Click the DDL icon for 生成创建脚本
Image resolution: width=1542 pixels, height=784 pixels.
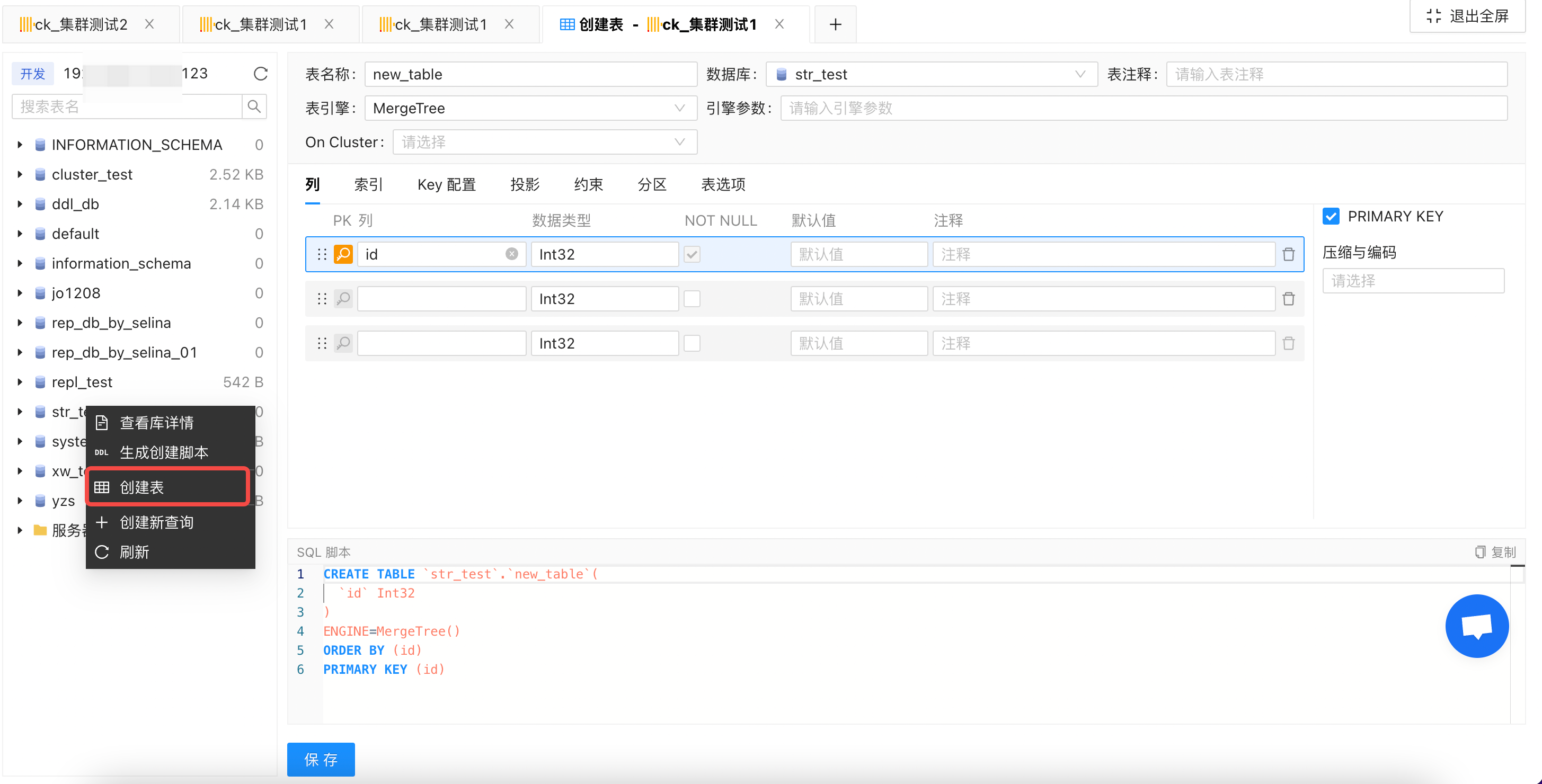[101, 452]
